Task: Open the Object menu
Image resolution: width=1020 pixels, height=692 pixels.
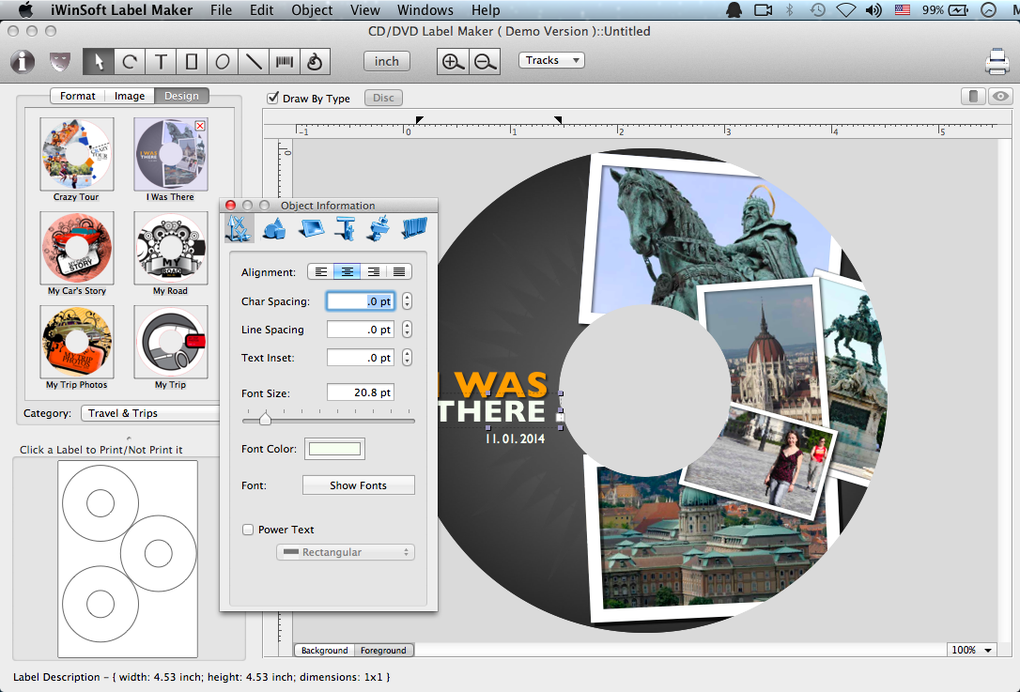Action: pyautogui.click(x=312, y=10)
